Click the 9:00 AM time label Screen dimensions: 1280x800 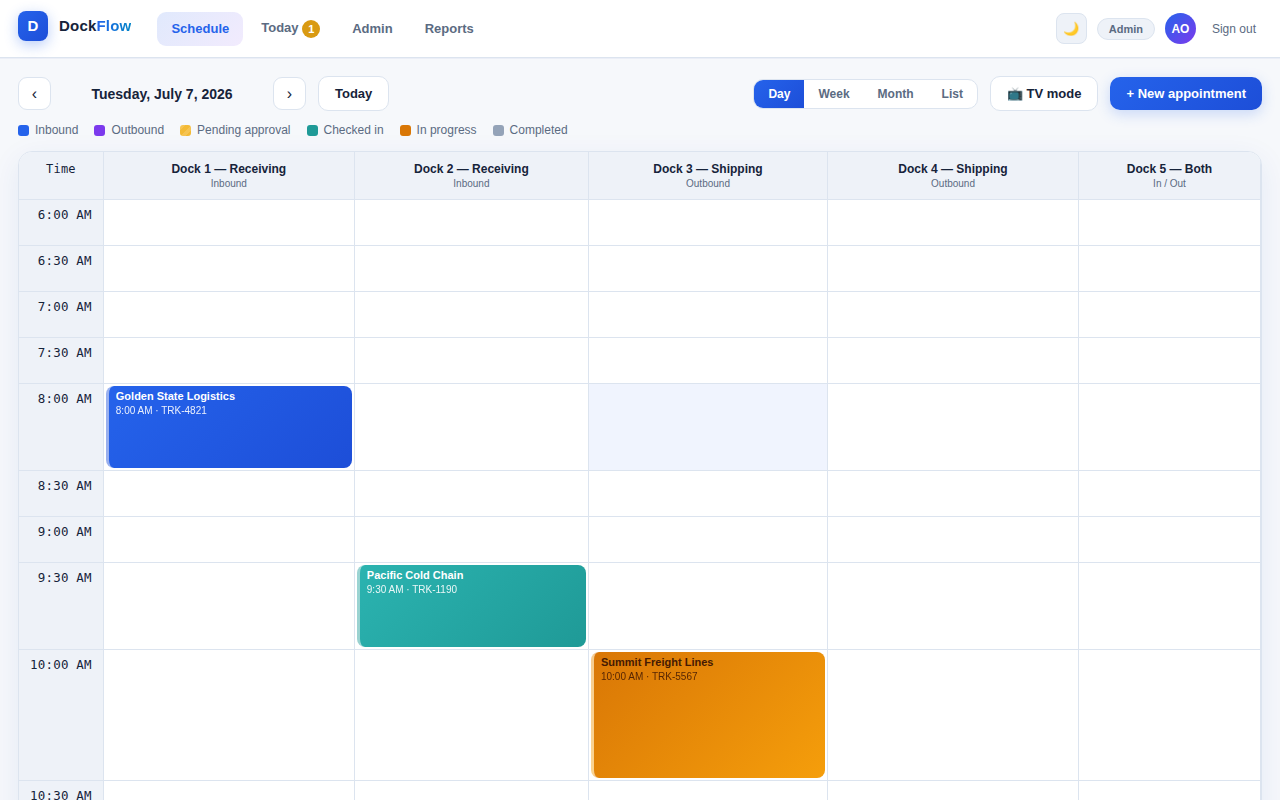65,532
